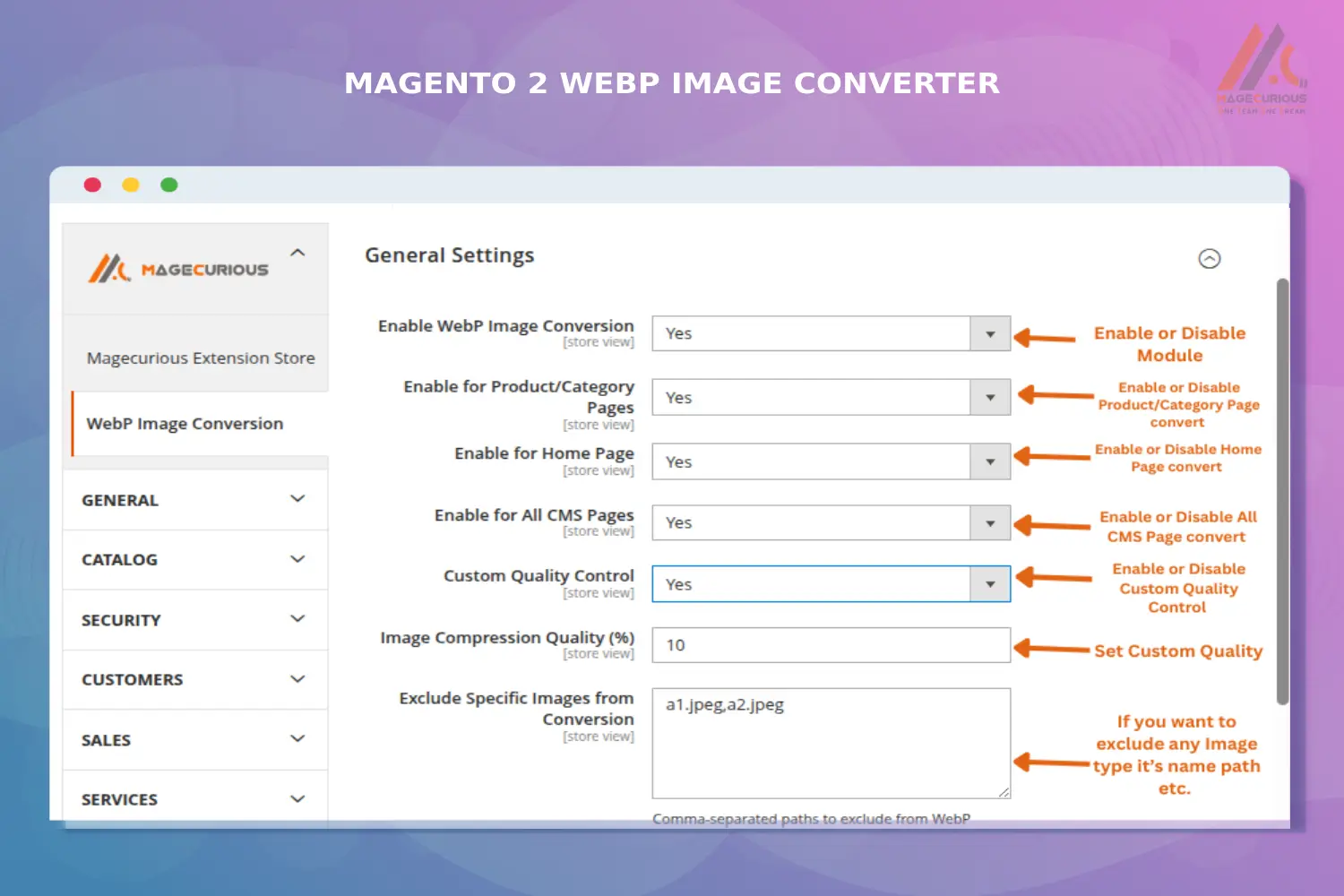Open the Enable WebP Image Conversion dropdown
This screenshot has height=896, width=1344.
831,333
